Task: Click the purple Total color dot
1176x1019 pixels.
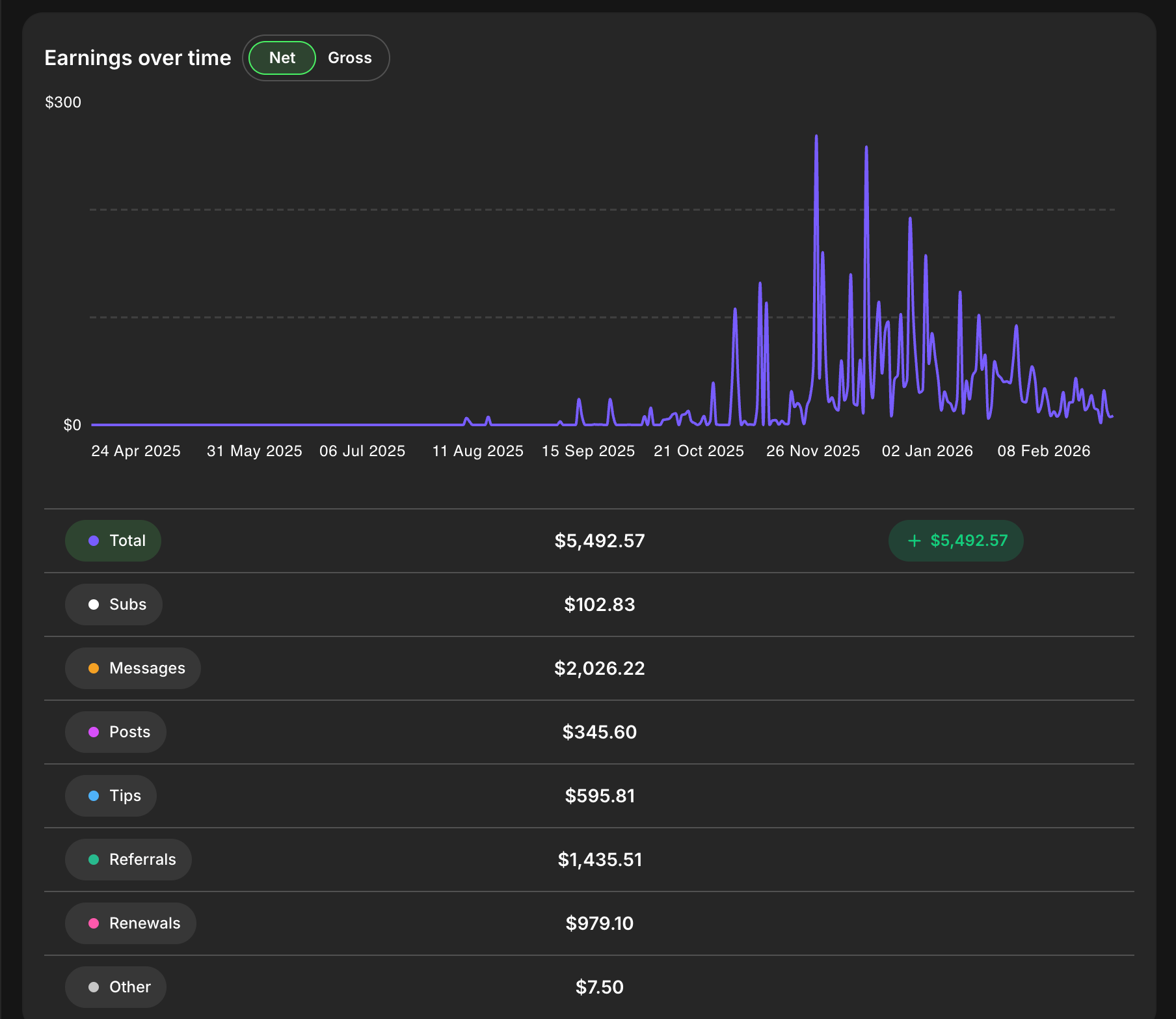Action: (94, 541)
